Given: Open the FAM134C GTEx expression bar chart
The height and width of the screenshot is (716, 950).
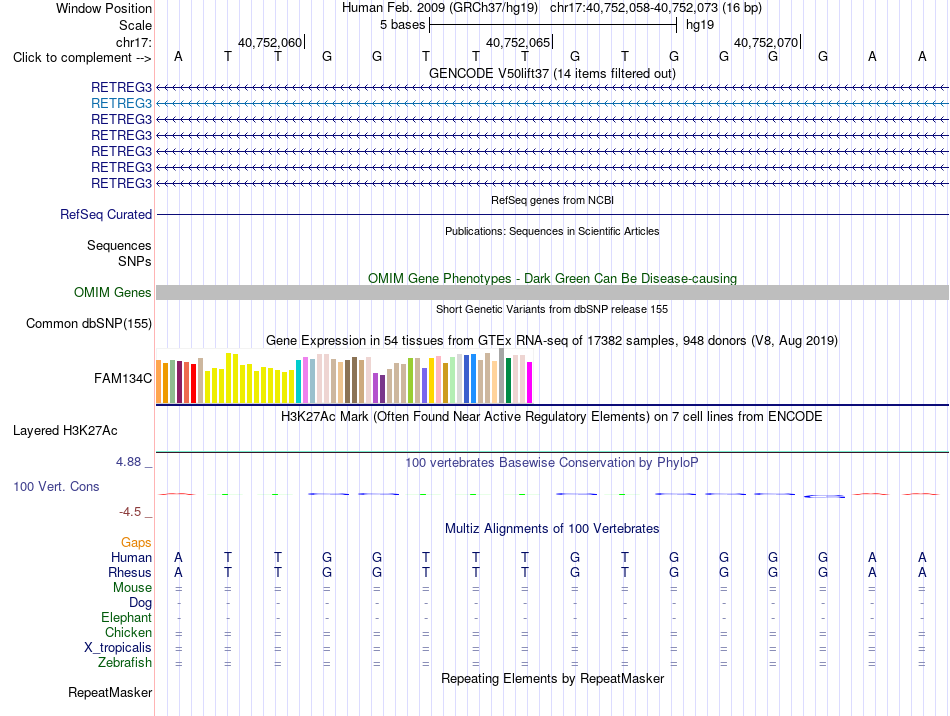Looking at the screenshot, I should coord(344,376).
